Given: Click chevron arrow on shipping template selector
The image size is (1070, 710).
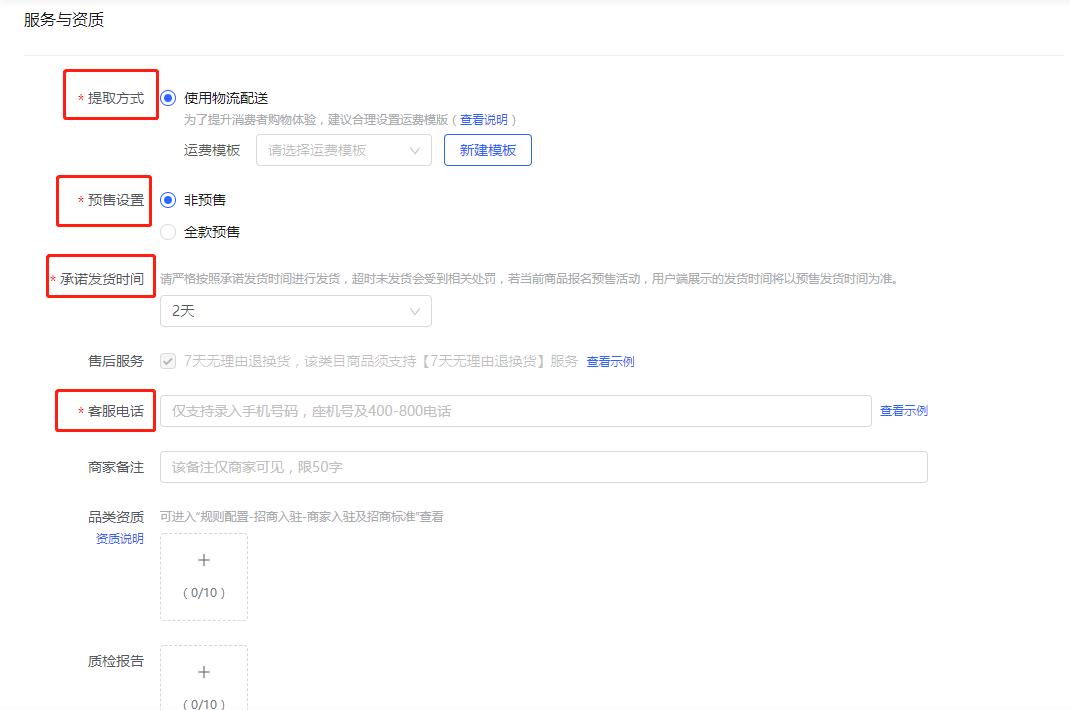Looking at the screenshot, I should pyautogui.click(x=416, y=150).
